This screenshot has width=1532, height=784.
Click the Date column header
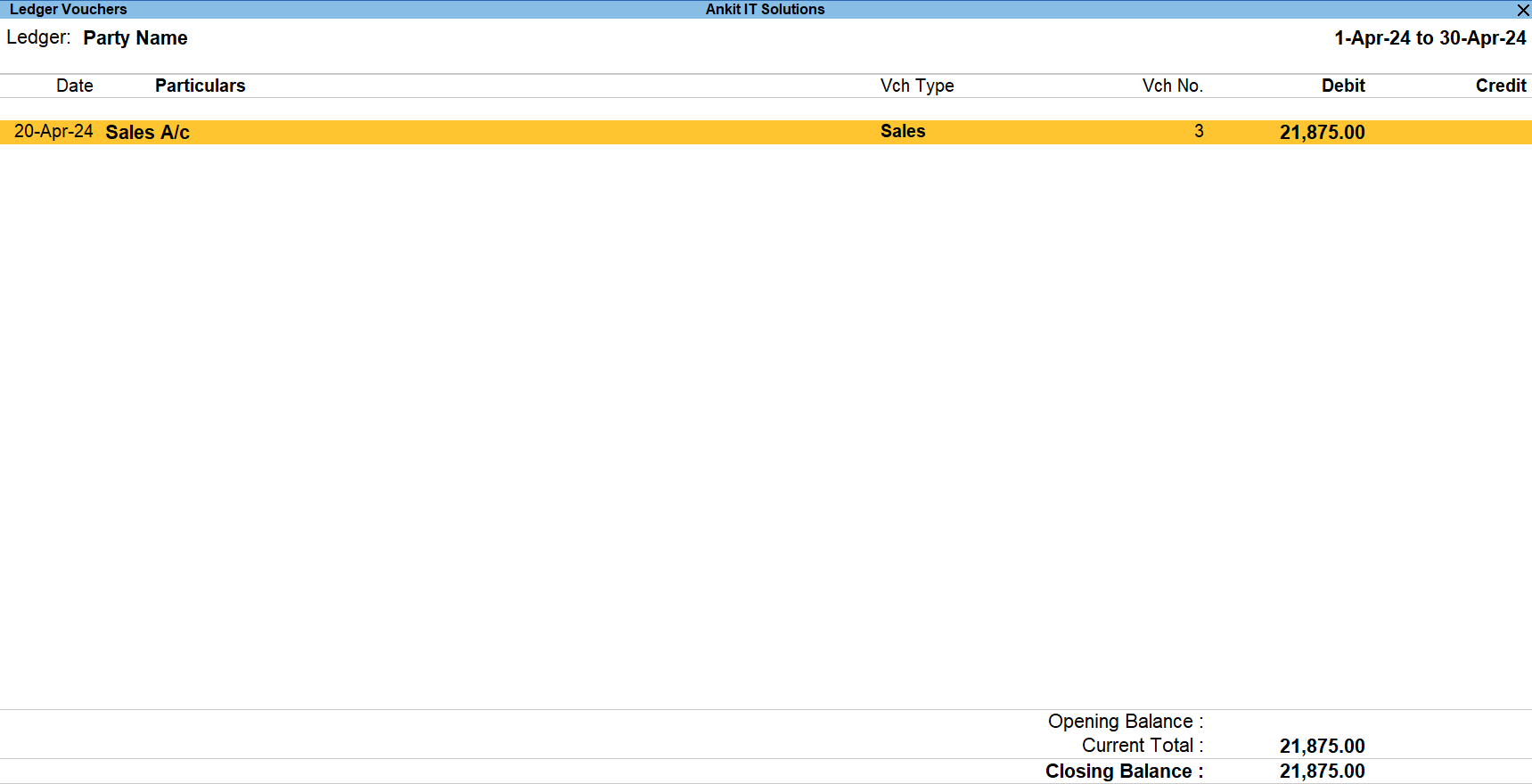pos(75,86)
